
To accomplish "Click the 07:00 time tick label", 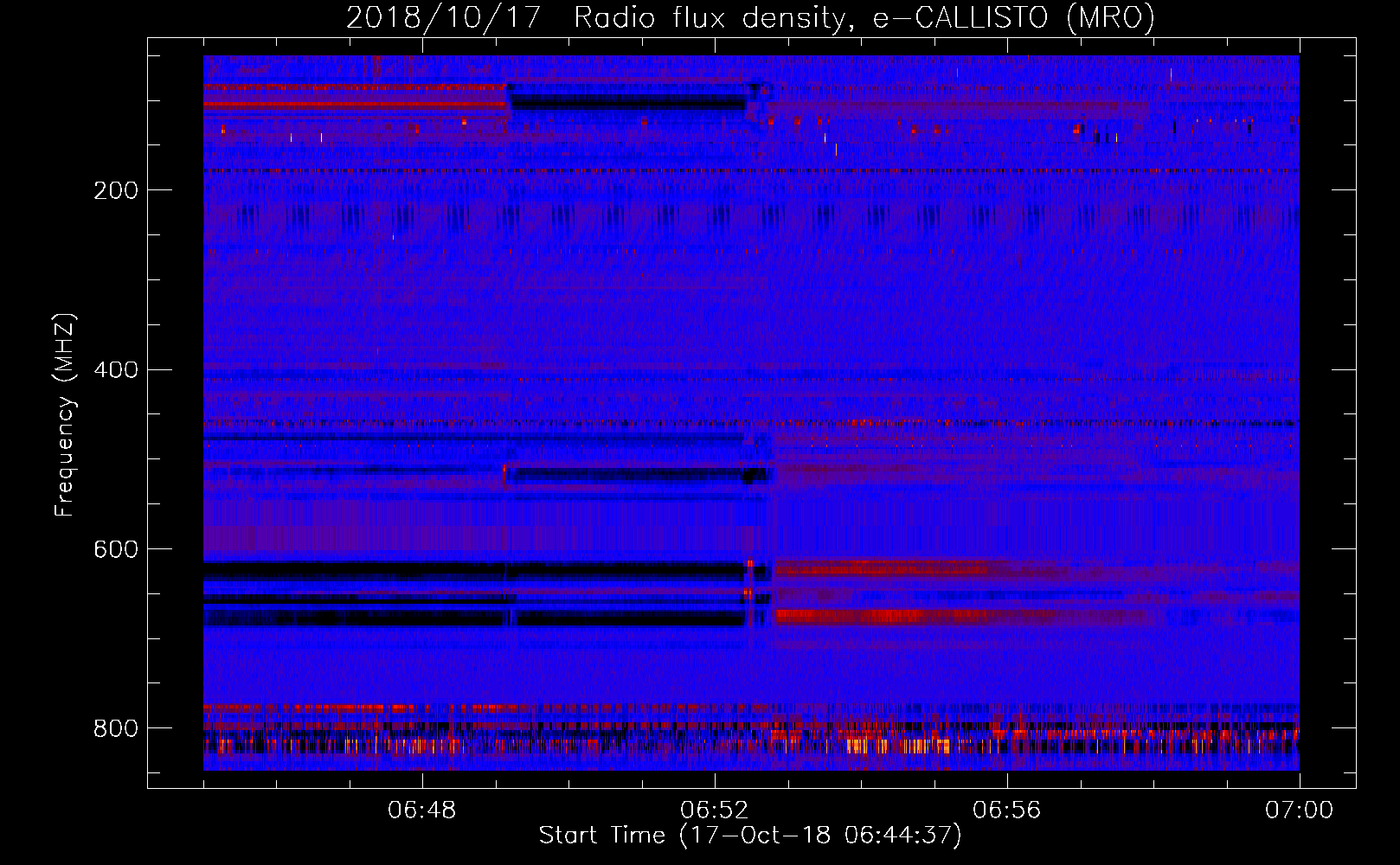I will pos(1300,810).
